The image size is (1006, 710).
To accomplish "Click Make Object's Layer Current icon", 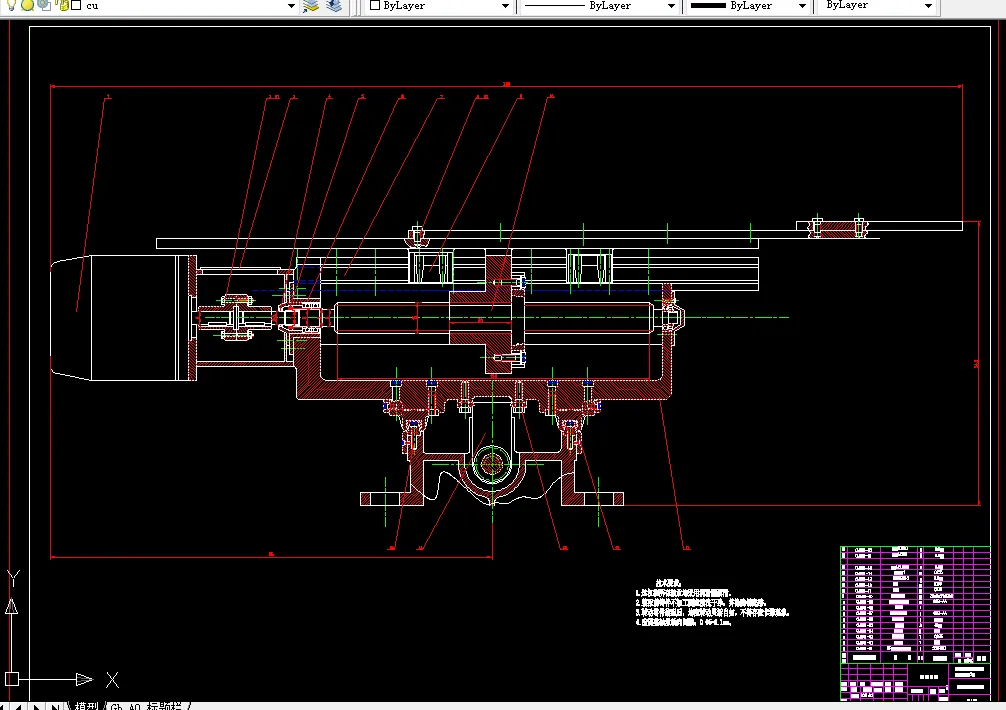I will [311, 6].
